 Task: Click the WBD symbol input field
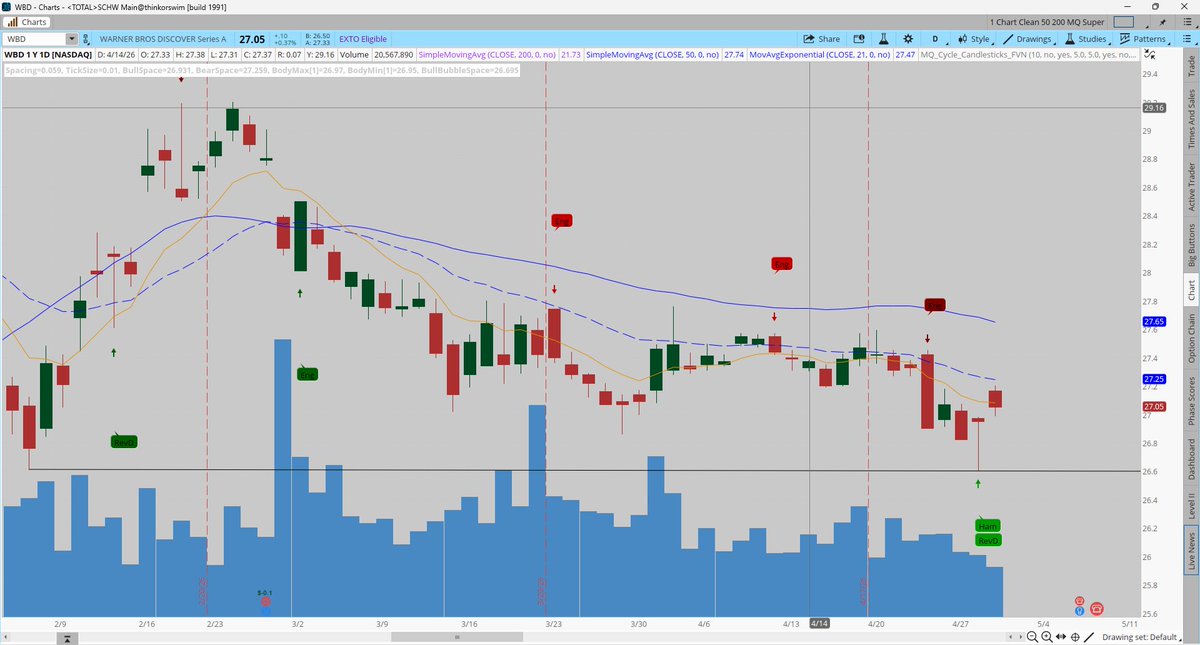click(35, 39)
